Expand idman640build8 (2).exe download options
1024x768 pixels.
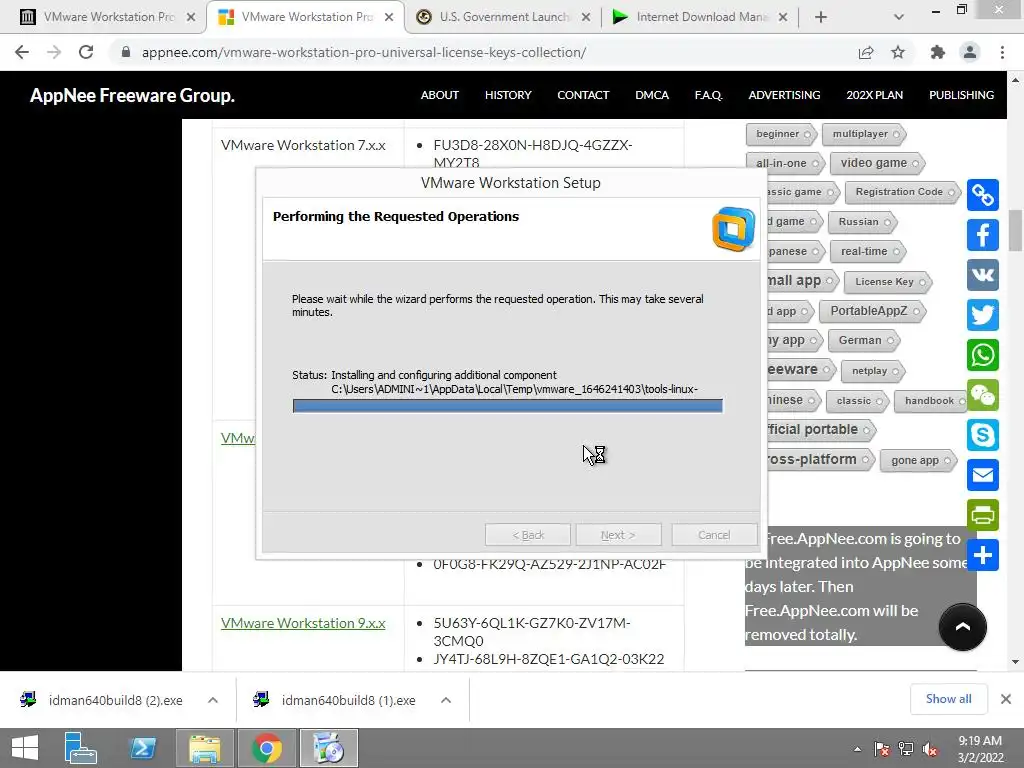point(213,700)
